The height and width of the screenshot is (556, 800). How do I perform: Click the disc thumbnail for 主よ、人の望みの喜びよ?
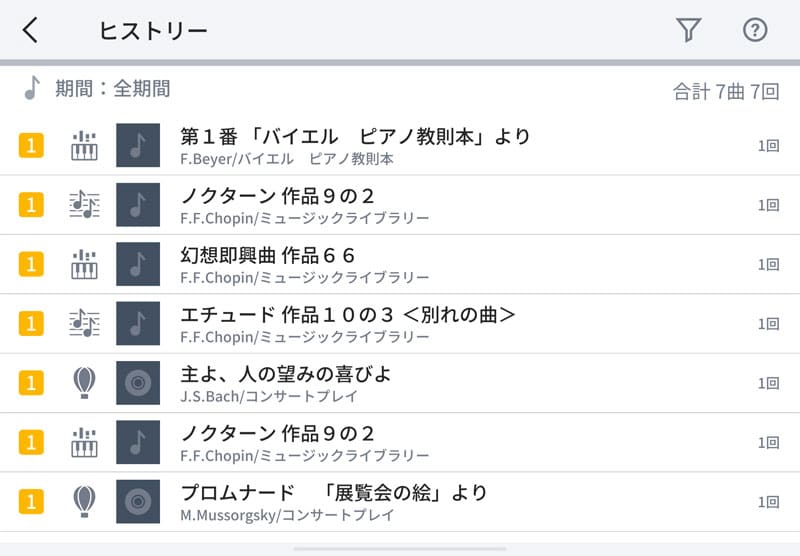click(x=138, y=383)
